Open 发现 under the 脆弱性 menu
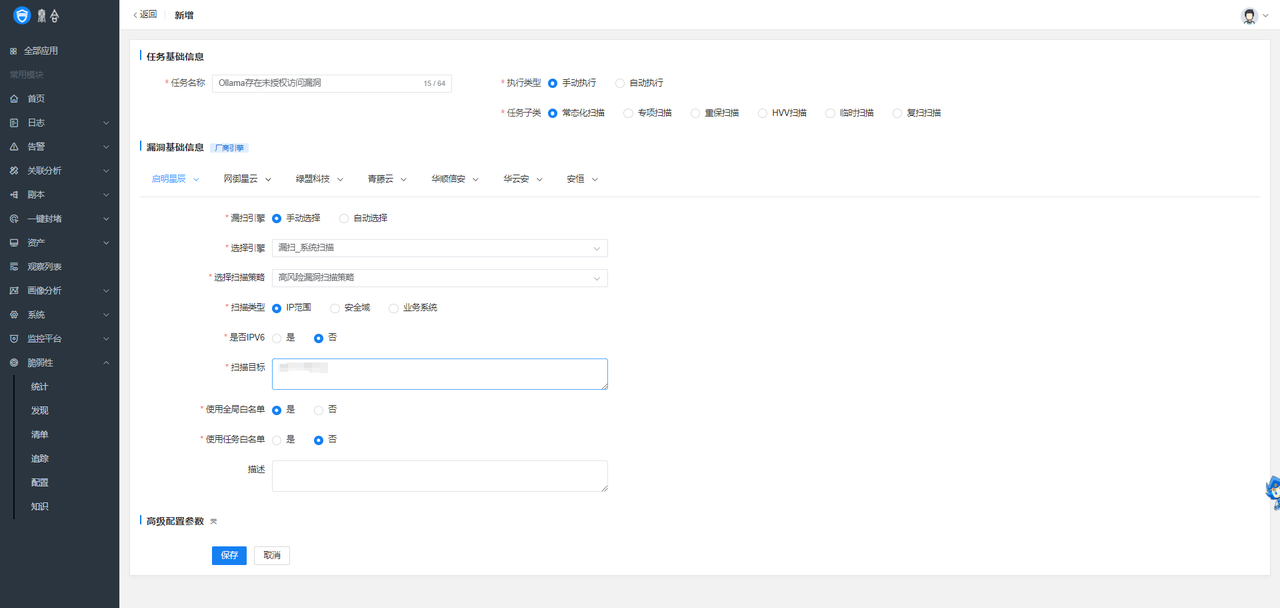This screenshot has width=1280, height=608. pos(40,411)
